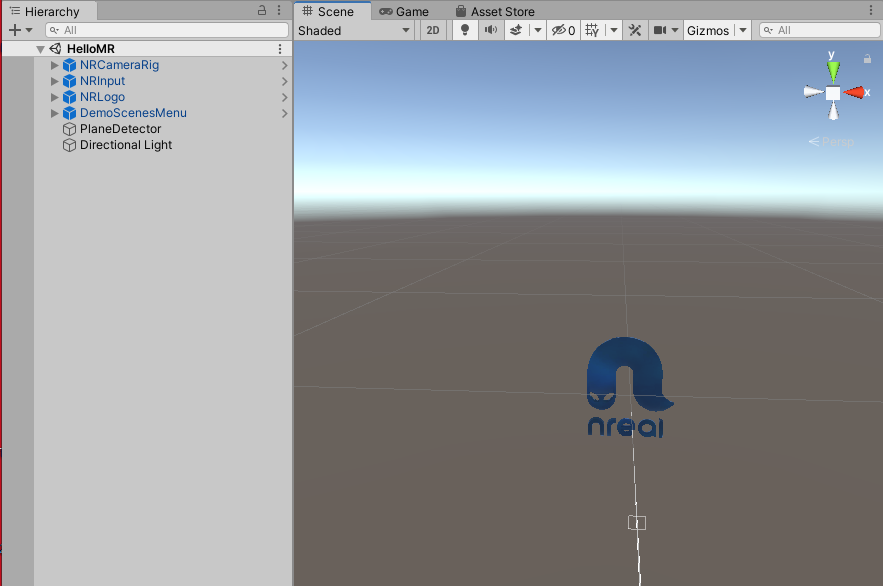Select NRLogo in the hierarchy

102,97
